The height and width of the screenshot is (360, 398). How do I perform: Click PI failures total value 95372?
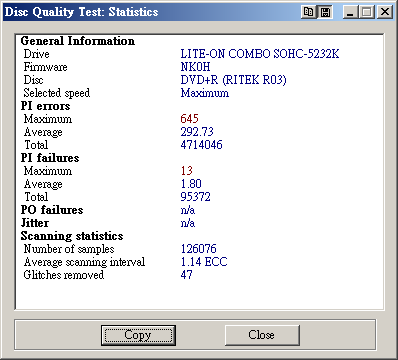pos(195,197)
